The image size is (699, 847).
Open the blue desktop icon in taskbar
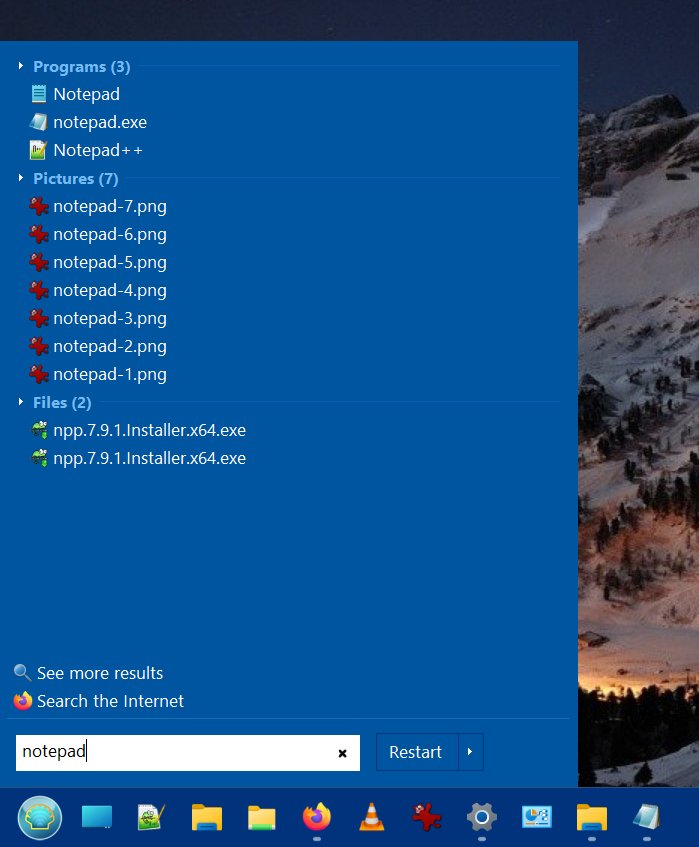(x=97, y=817)
